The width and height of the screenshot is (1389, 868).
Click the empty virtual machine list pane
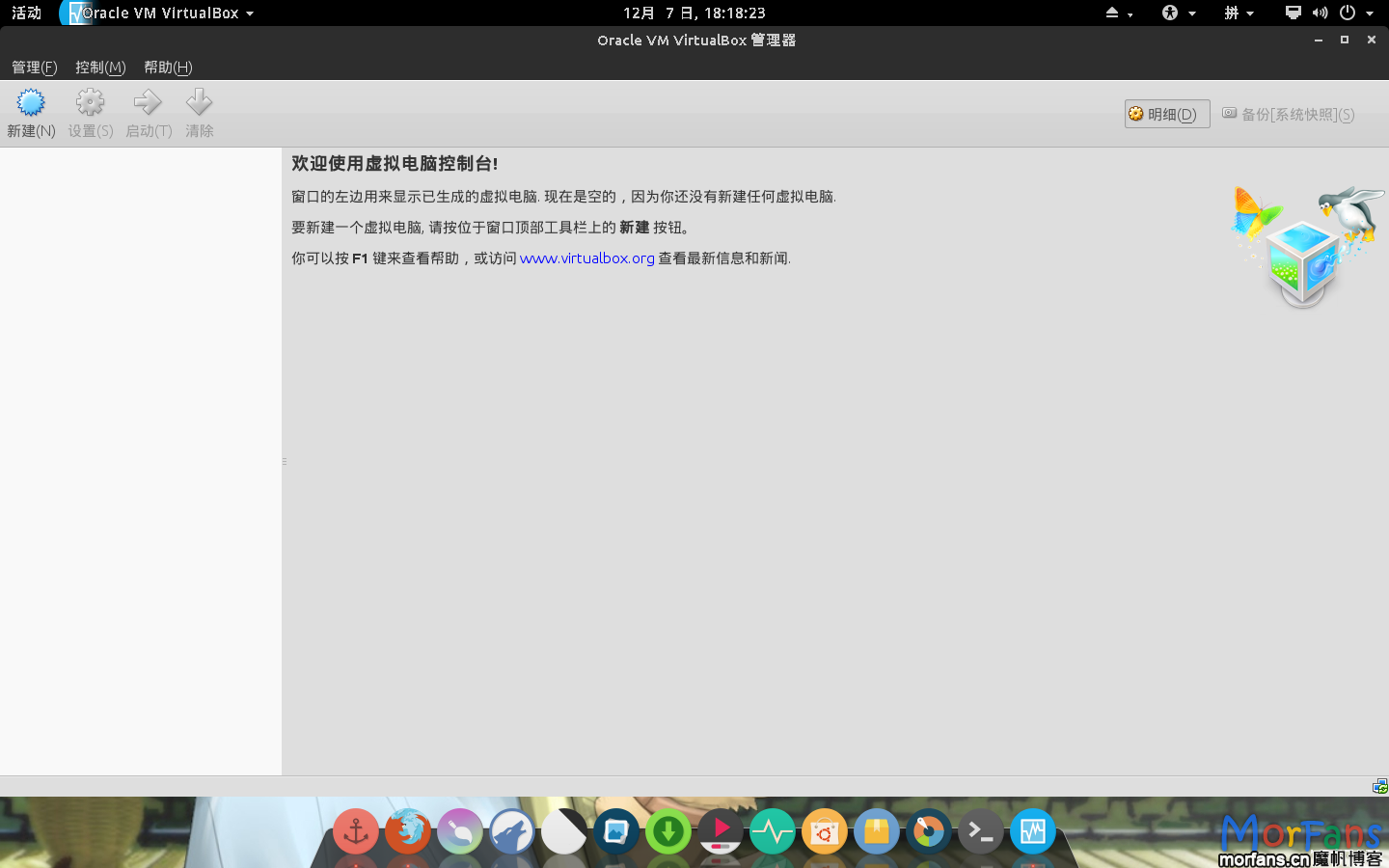pos(141,461)
